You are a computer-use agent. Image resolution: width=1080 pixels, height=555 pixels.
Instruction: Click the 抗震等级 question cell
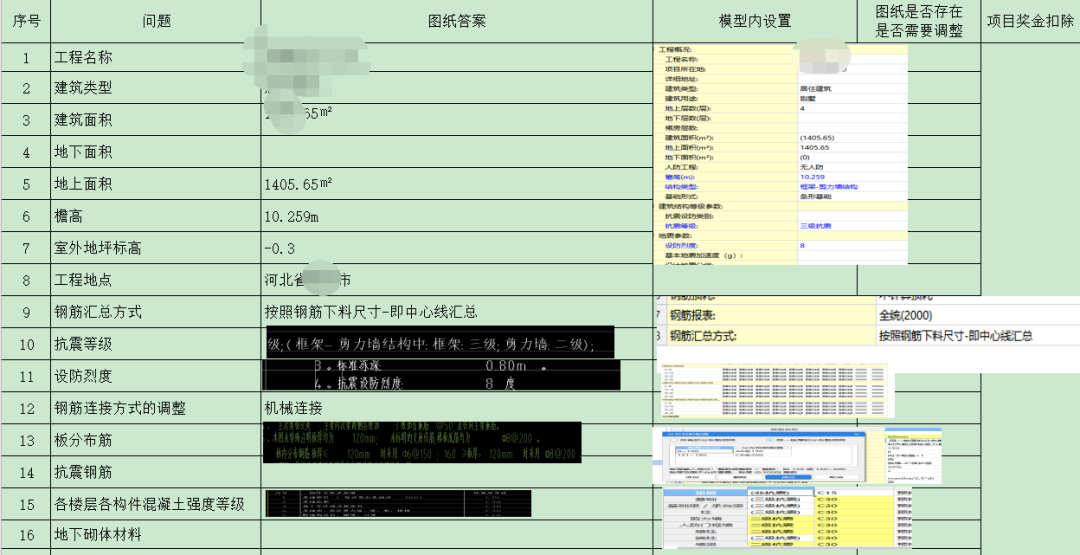pyautogui.click(x=156, y=344)
